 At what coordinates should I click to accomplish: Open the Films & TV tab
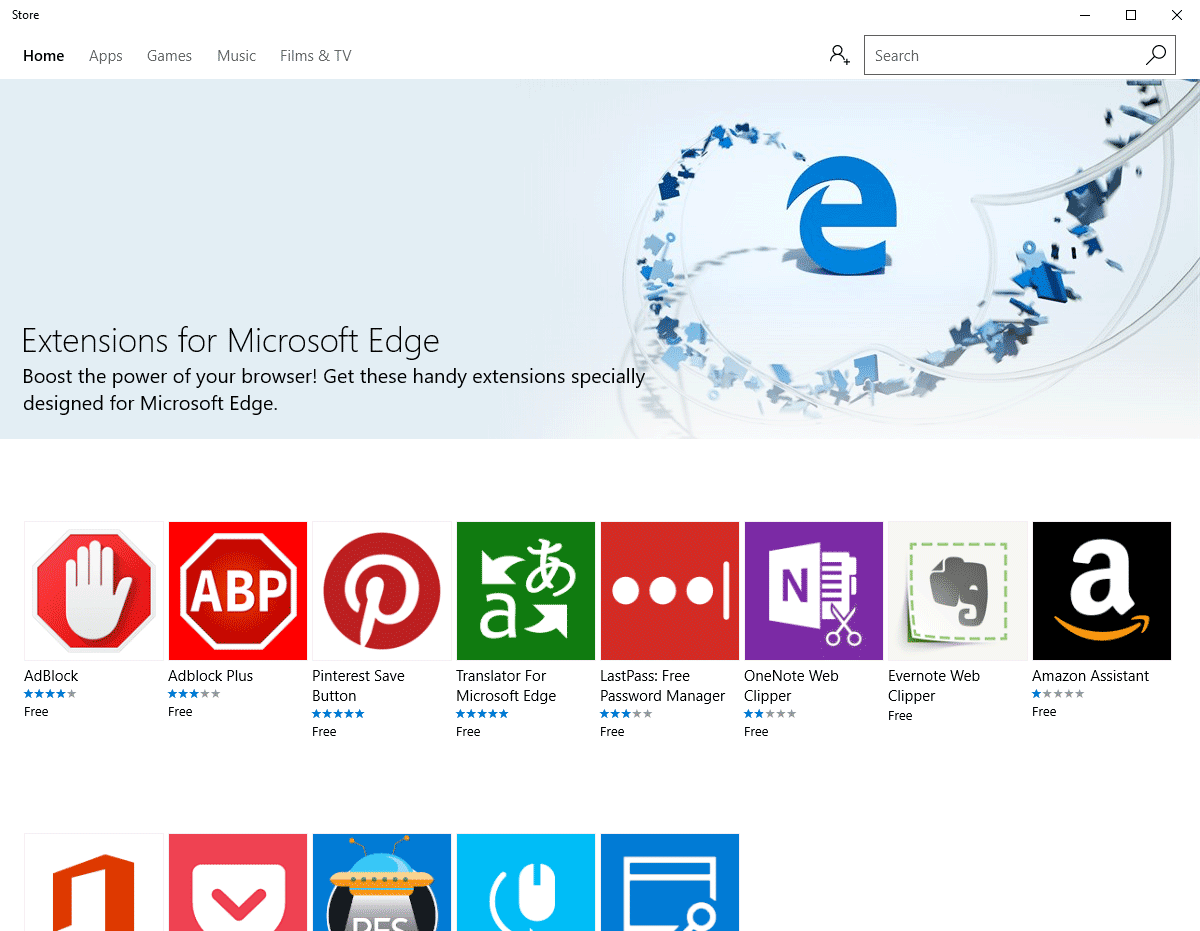[x=316, y=56]
